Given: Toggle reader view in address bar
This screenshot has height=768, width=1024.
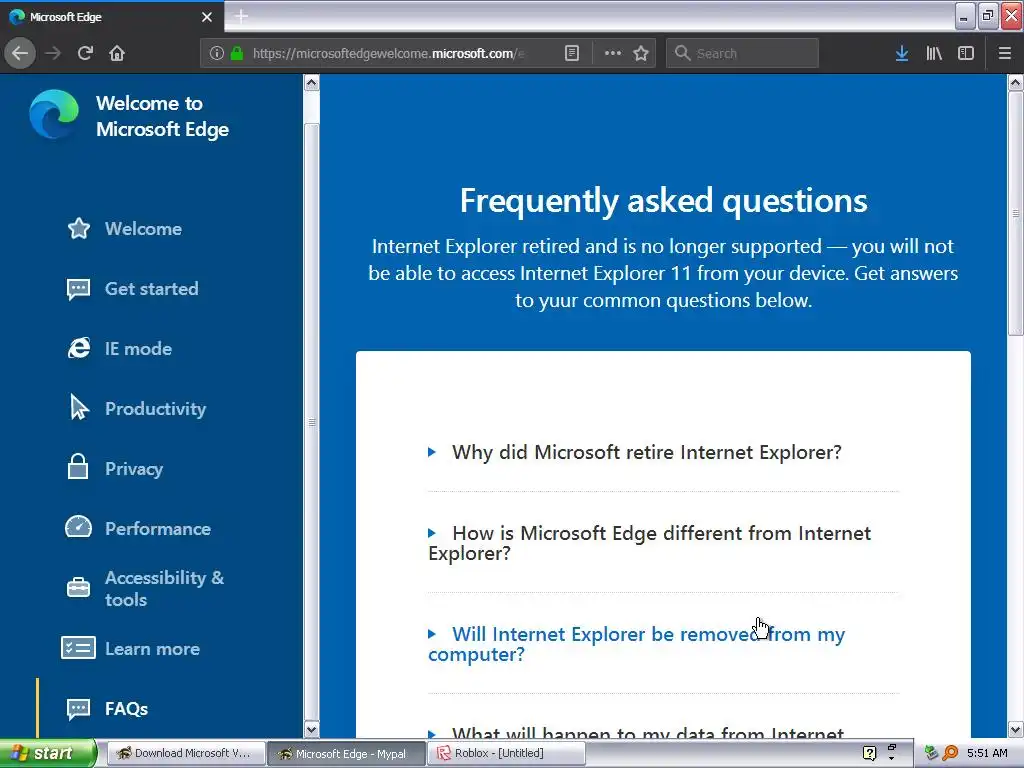Looking at the screenshot, I should pyautogui.click(x=571, y=53).
